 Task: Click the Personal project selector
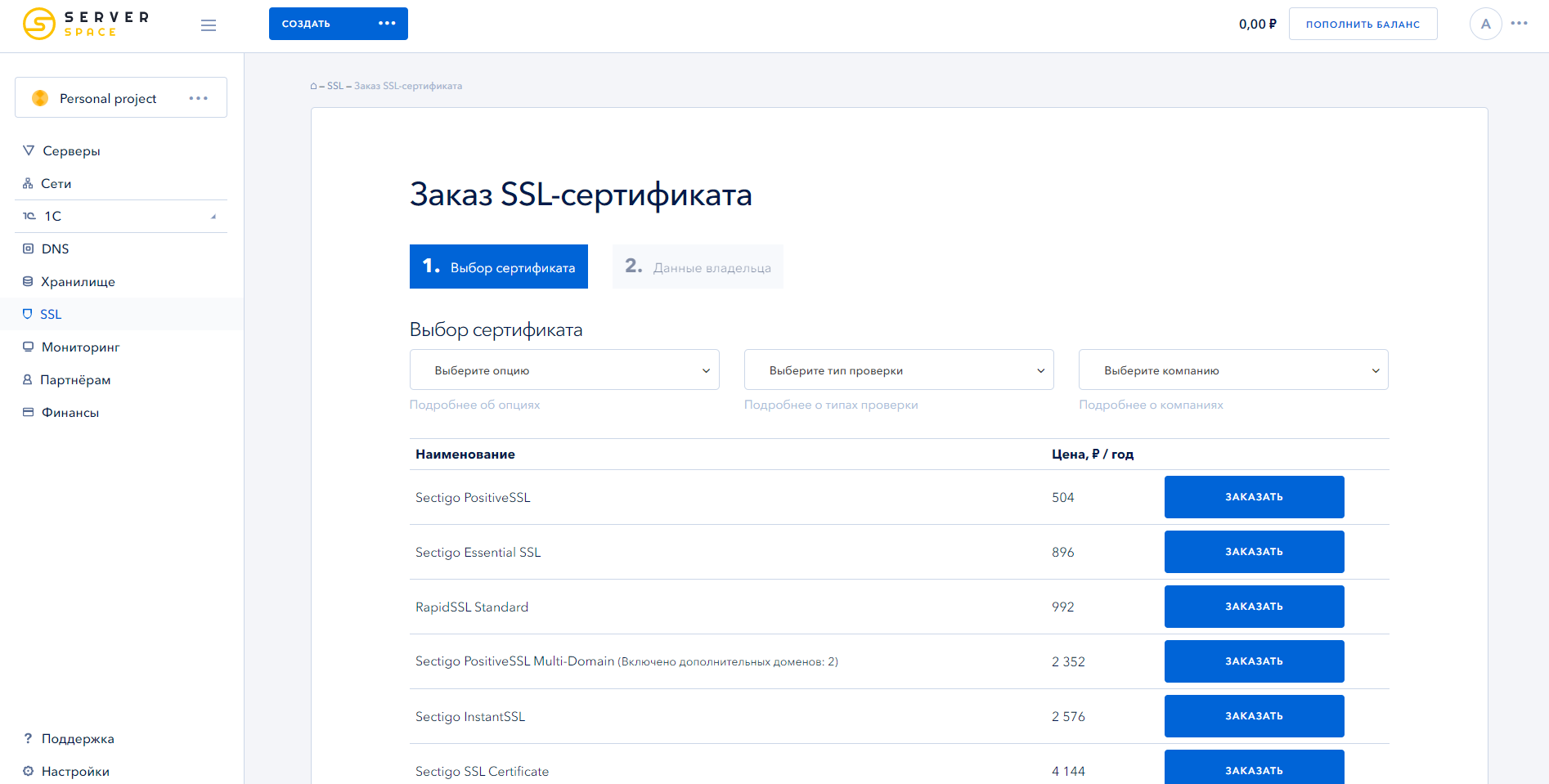[121, 97]
